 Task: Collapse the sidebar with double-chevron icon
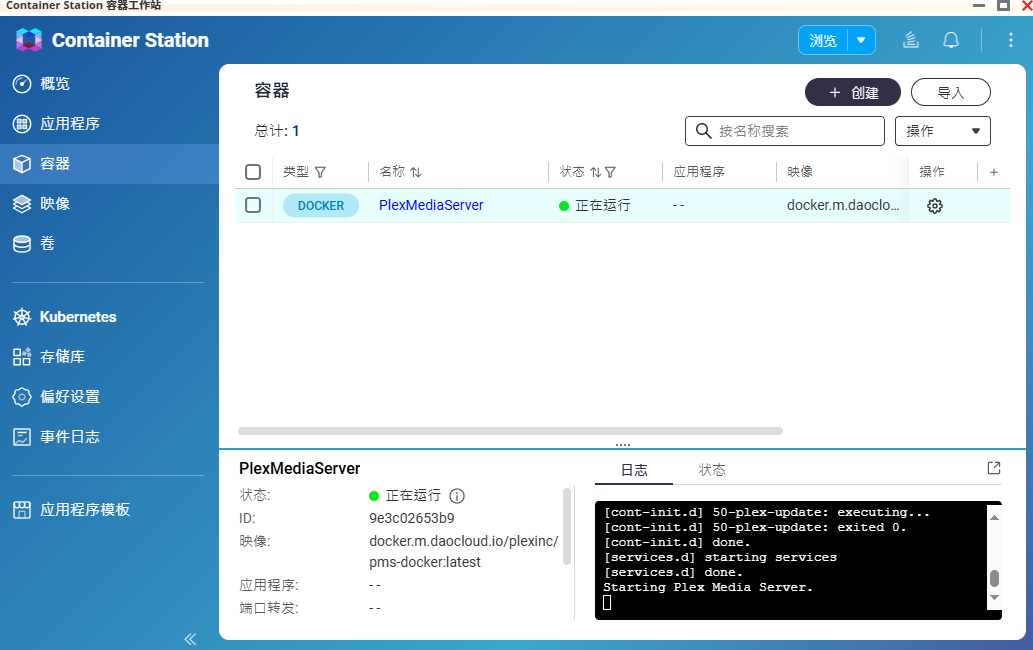coord(190,639)
